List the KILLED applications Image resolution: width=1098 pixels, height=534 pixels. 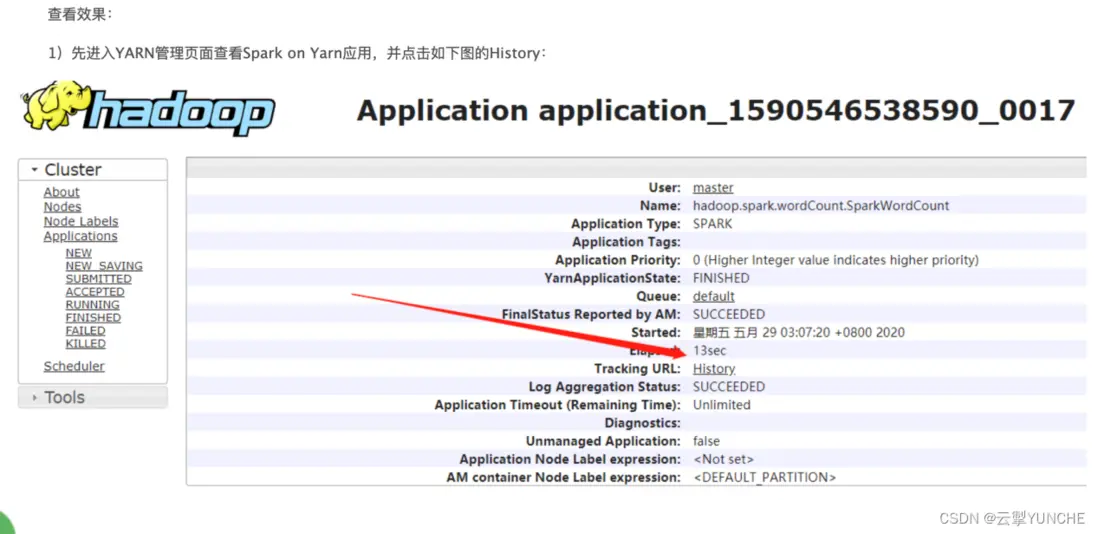point(85,344)
